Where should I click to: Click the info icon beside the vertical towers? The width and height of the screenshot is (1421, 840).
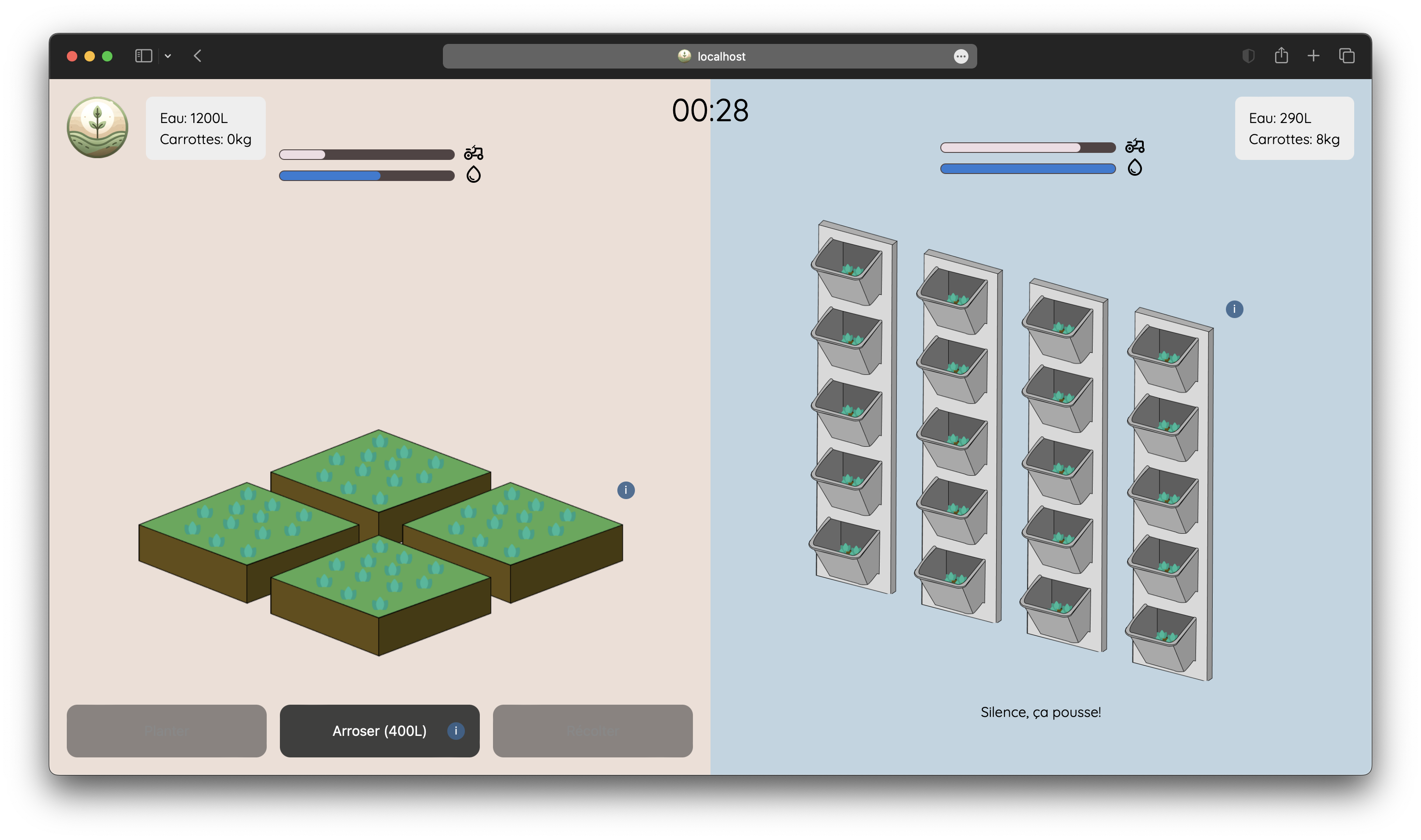click(1234, 309)
